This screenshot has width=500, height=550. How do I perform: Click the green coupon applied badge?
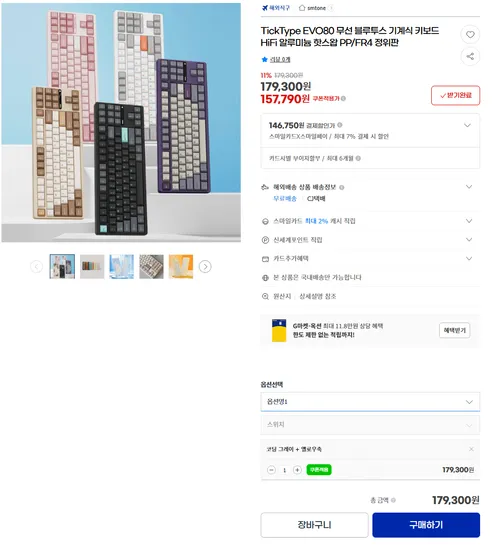point(319,470)
